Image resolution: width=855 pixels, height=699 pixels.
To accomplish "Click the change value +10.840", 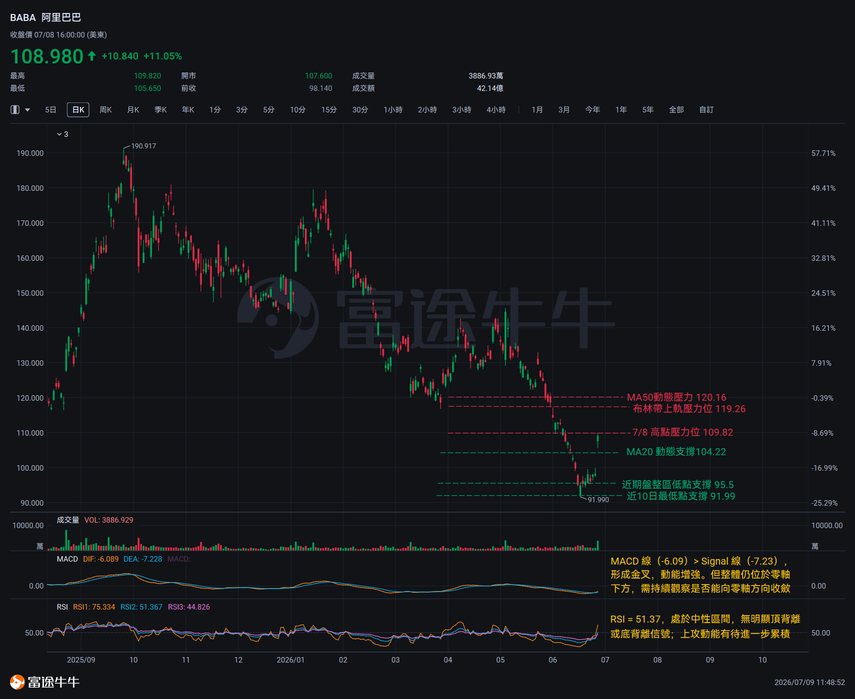I will [x=120, y=56].
